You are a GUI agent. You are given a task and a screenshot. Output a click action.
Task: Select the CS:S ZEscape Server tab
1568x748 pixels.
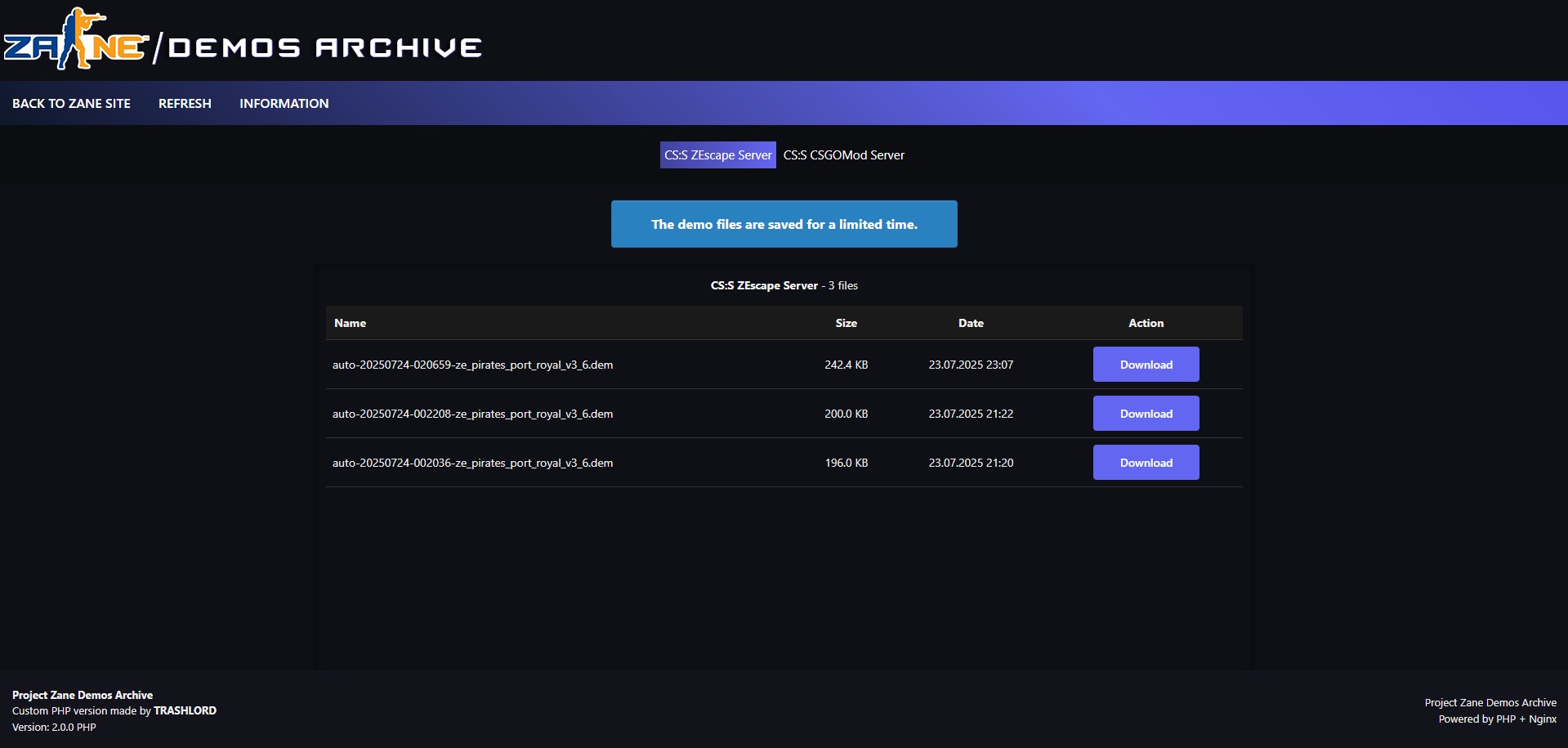tap(717, 155)
